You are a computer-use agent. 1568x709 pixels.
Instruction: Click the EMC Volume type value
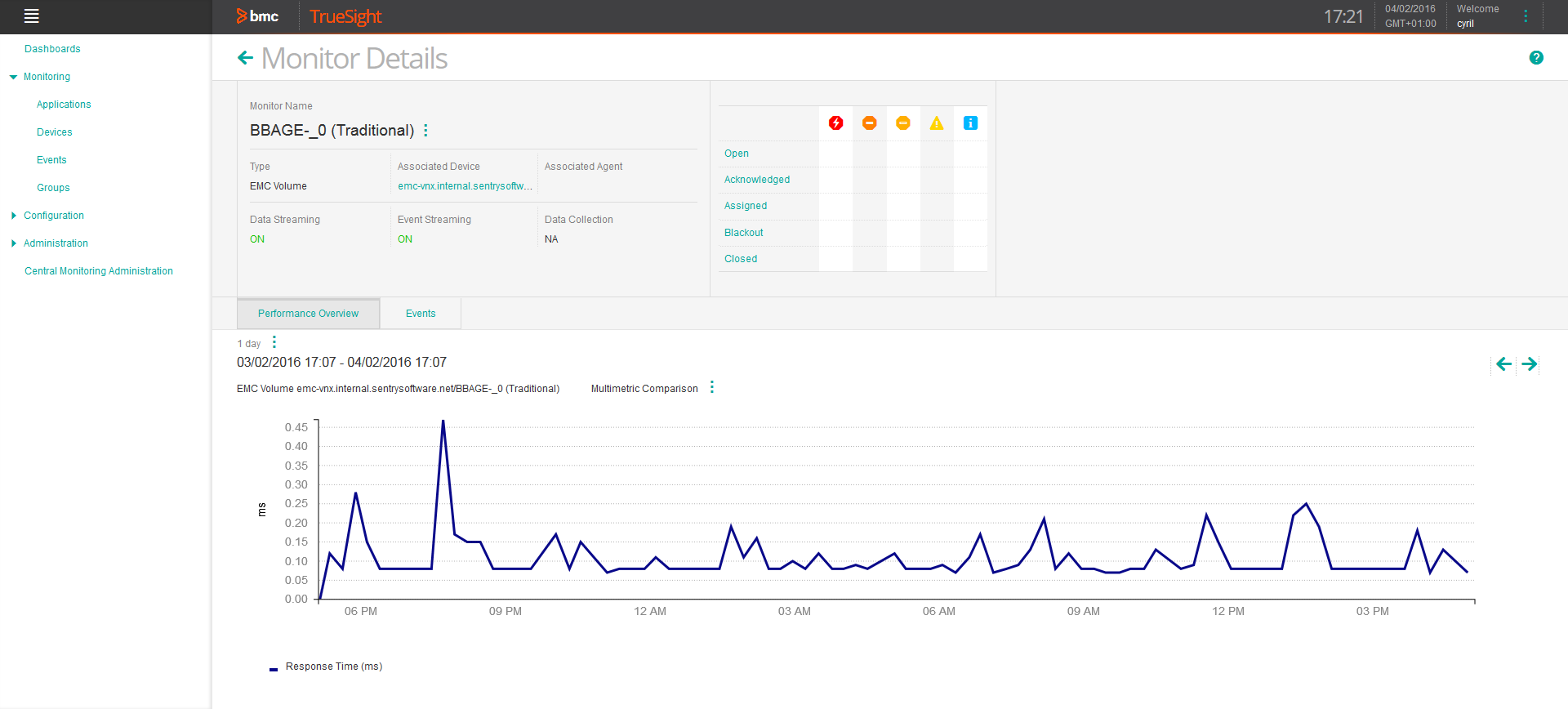pos(278,186)
